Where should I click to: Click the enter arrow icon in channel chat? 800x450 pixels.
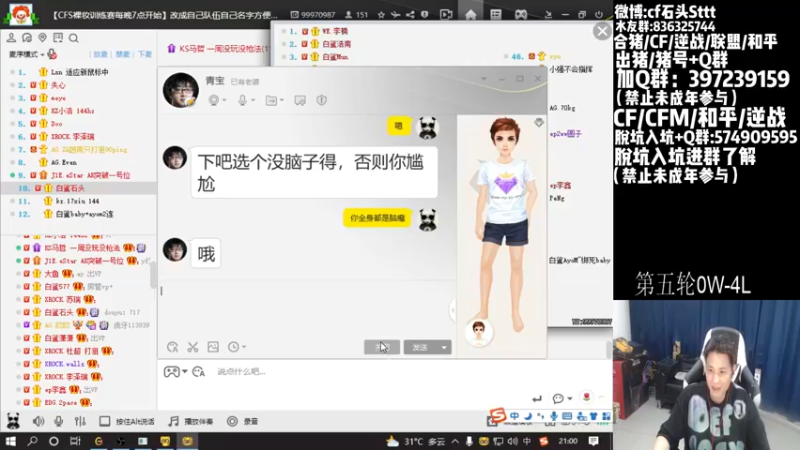[537, 398]
